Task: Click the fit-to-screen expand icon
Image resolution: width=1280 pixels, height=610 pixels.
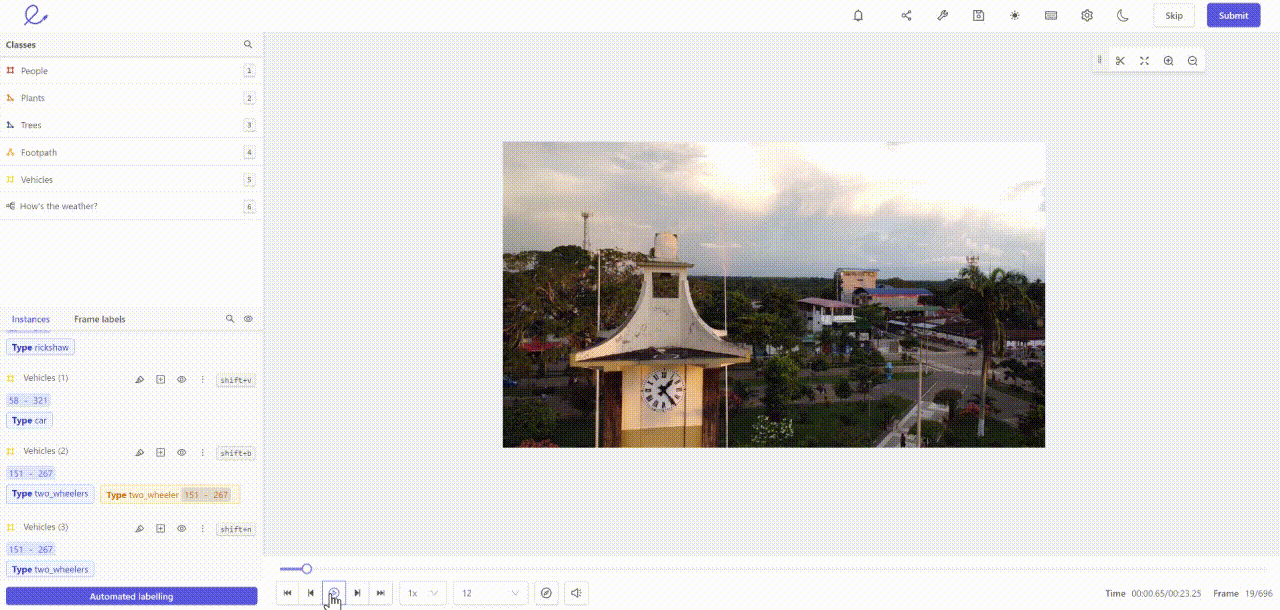Action: coord(1144,61)
